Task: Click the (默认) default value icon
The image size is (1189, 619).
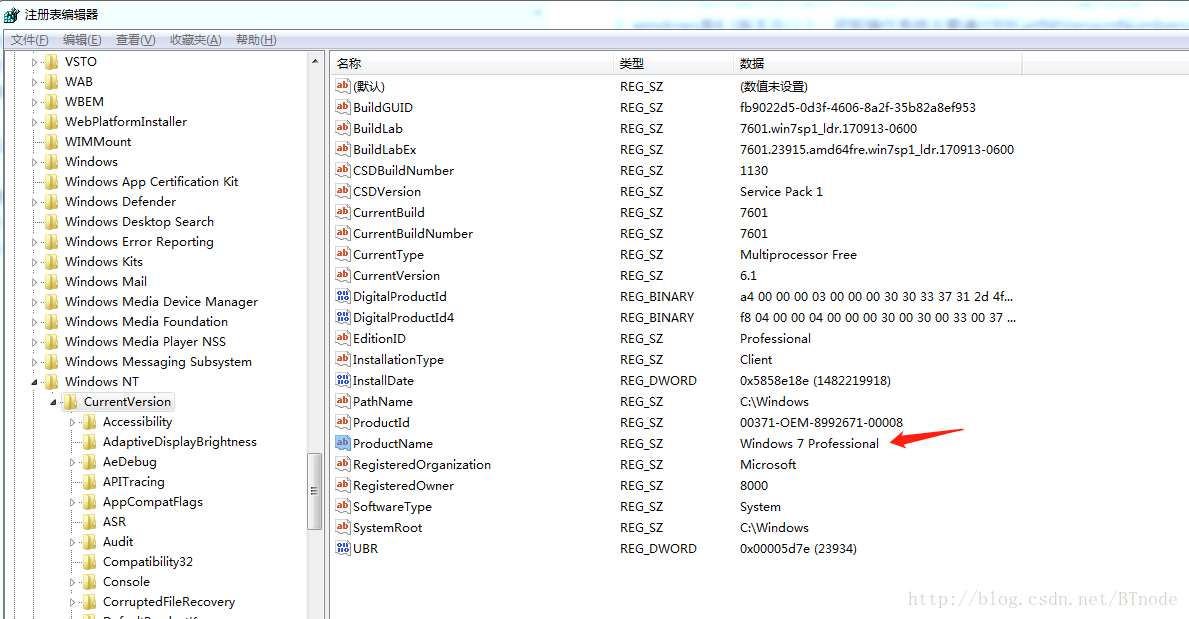Action: [x=343, y=86]
